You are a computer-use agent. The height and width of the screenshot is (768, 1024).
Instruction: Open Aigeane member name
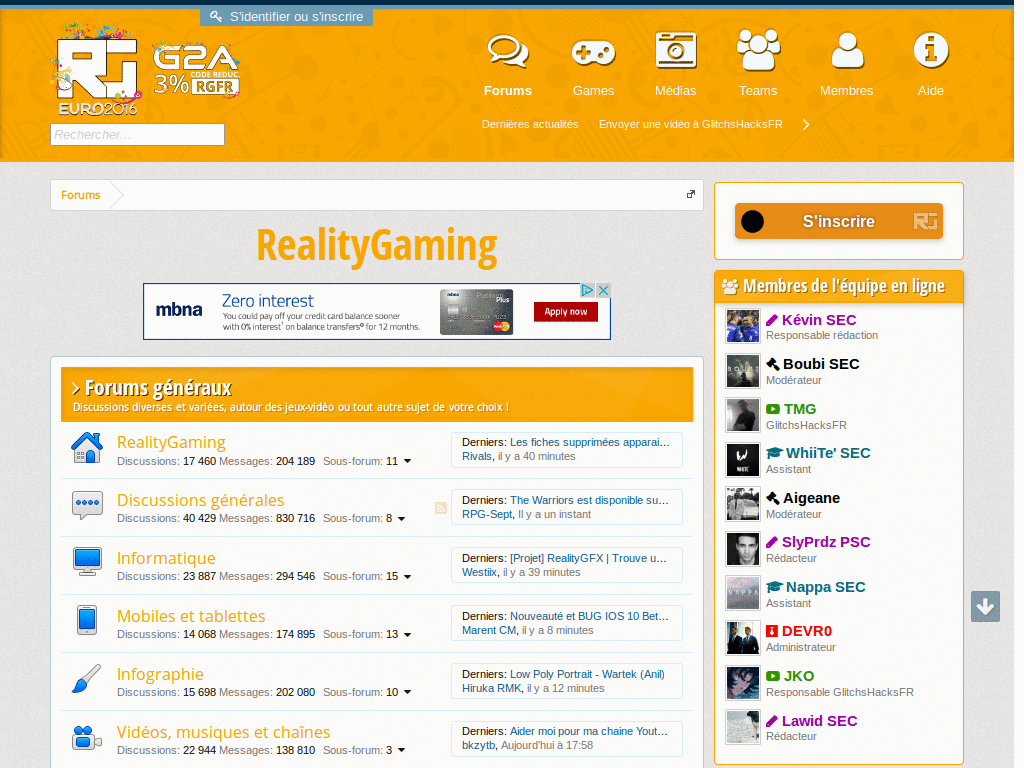coord(811,498)
